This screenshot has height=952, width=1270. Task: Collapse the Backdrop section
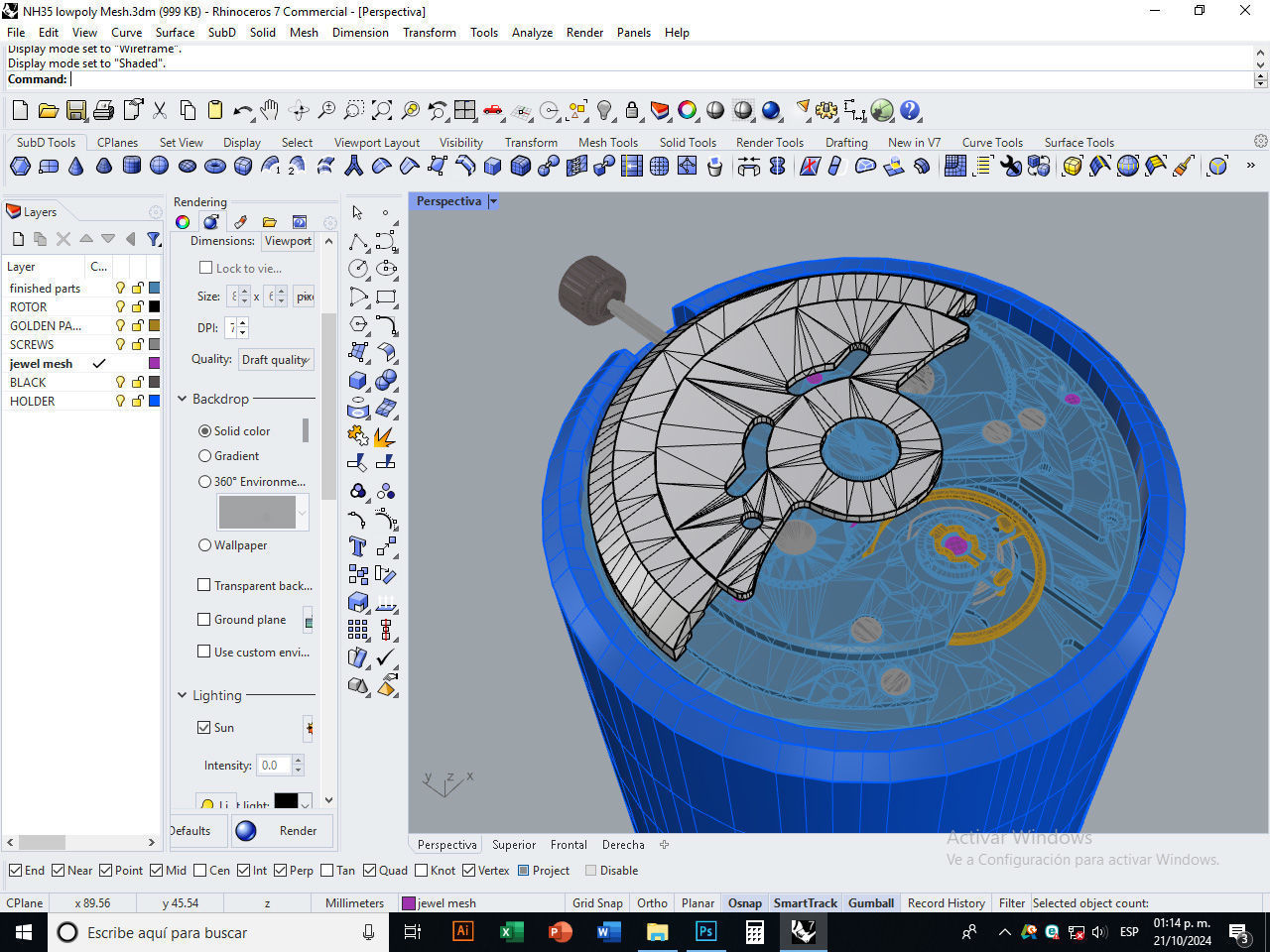183,399
